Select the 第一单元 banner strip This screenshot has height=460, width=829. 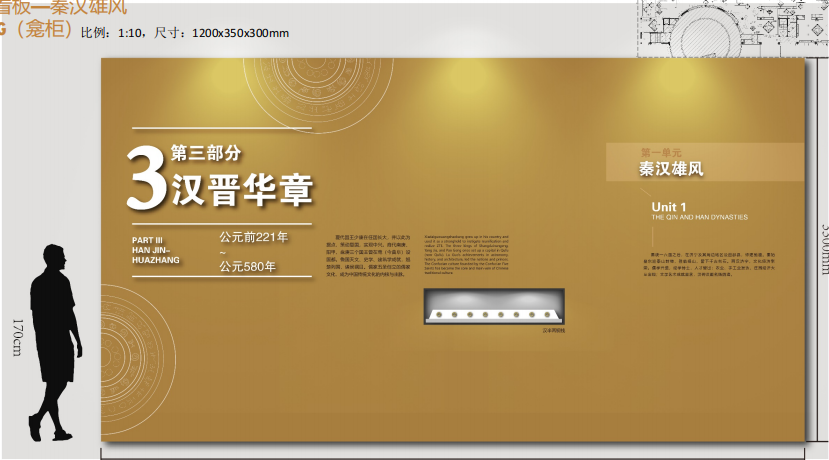coord(704,161)
